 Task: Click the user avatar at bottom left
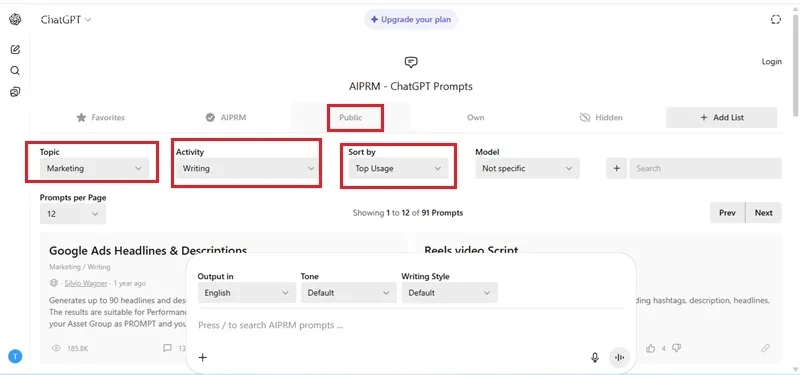tap(15, 356)
